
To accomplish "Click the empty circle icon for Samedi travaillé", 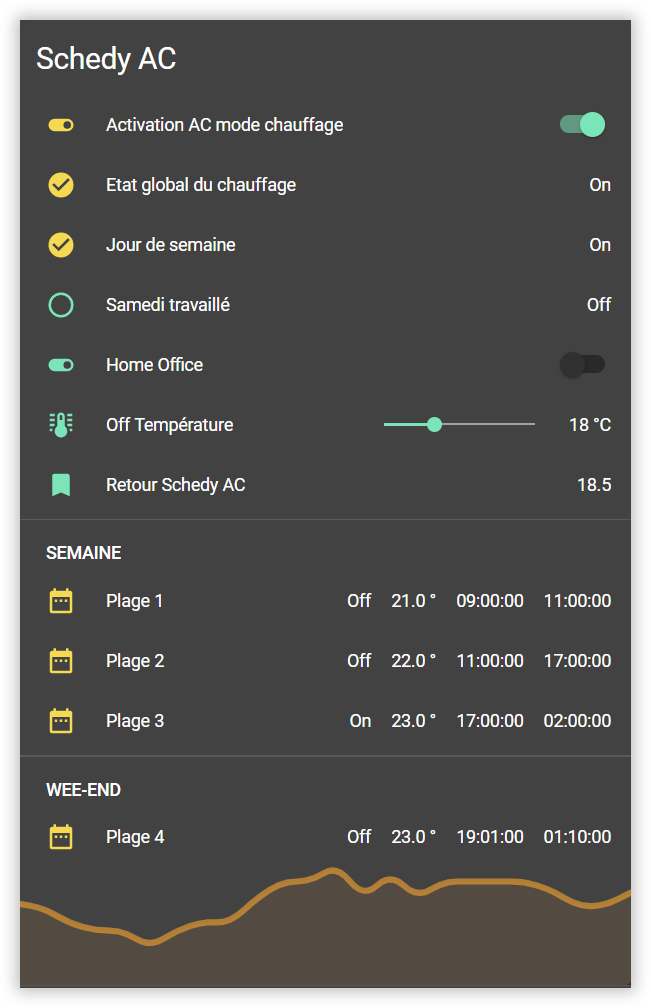I will tap(61, 305).
